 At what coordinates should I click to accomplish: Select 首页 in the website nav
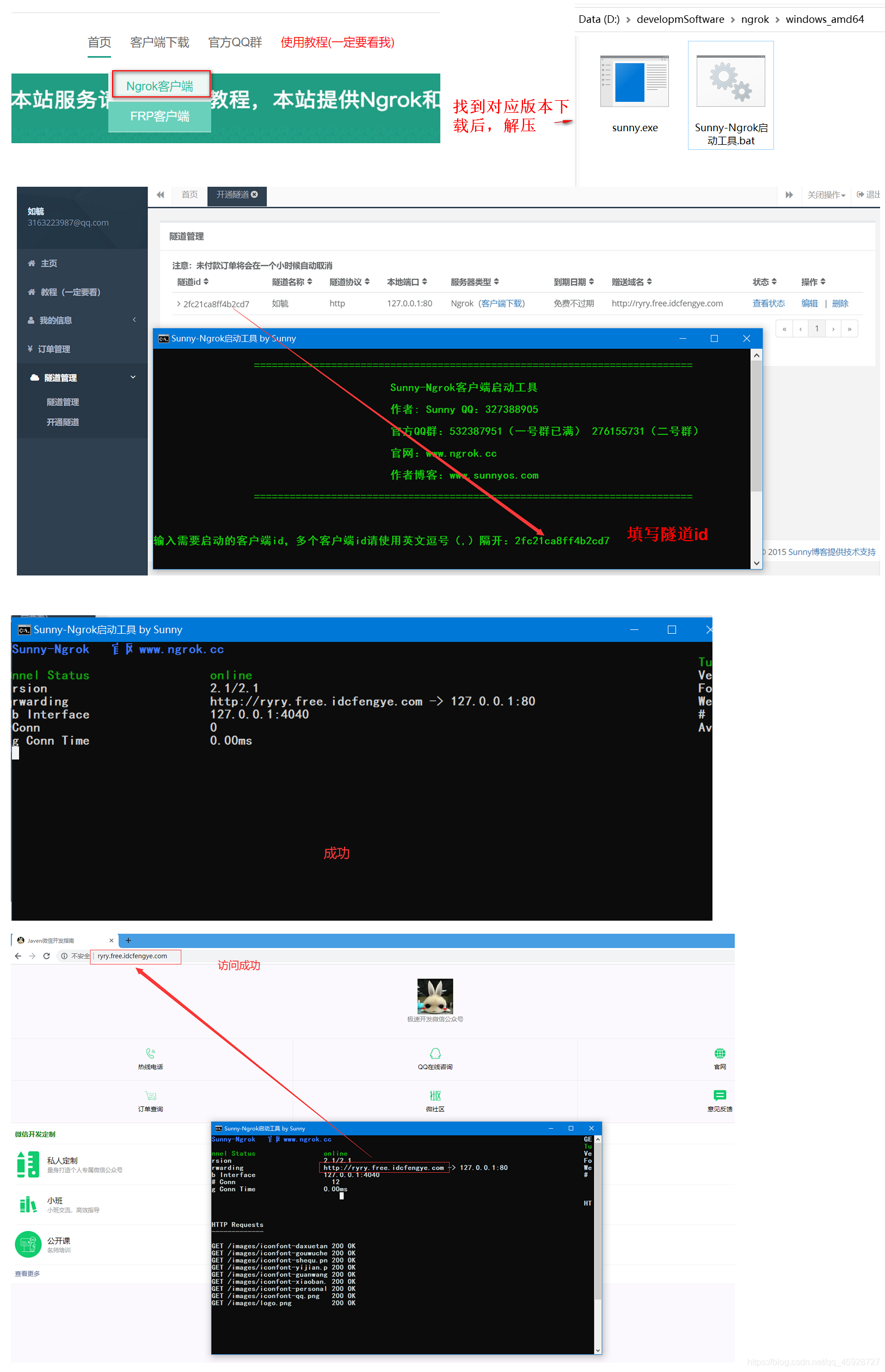coord(99,42)
